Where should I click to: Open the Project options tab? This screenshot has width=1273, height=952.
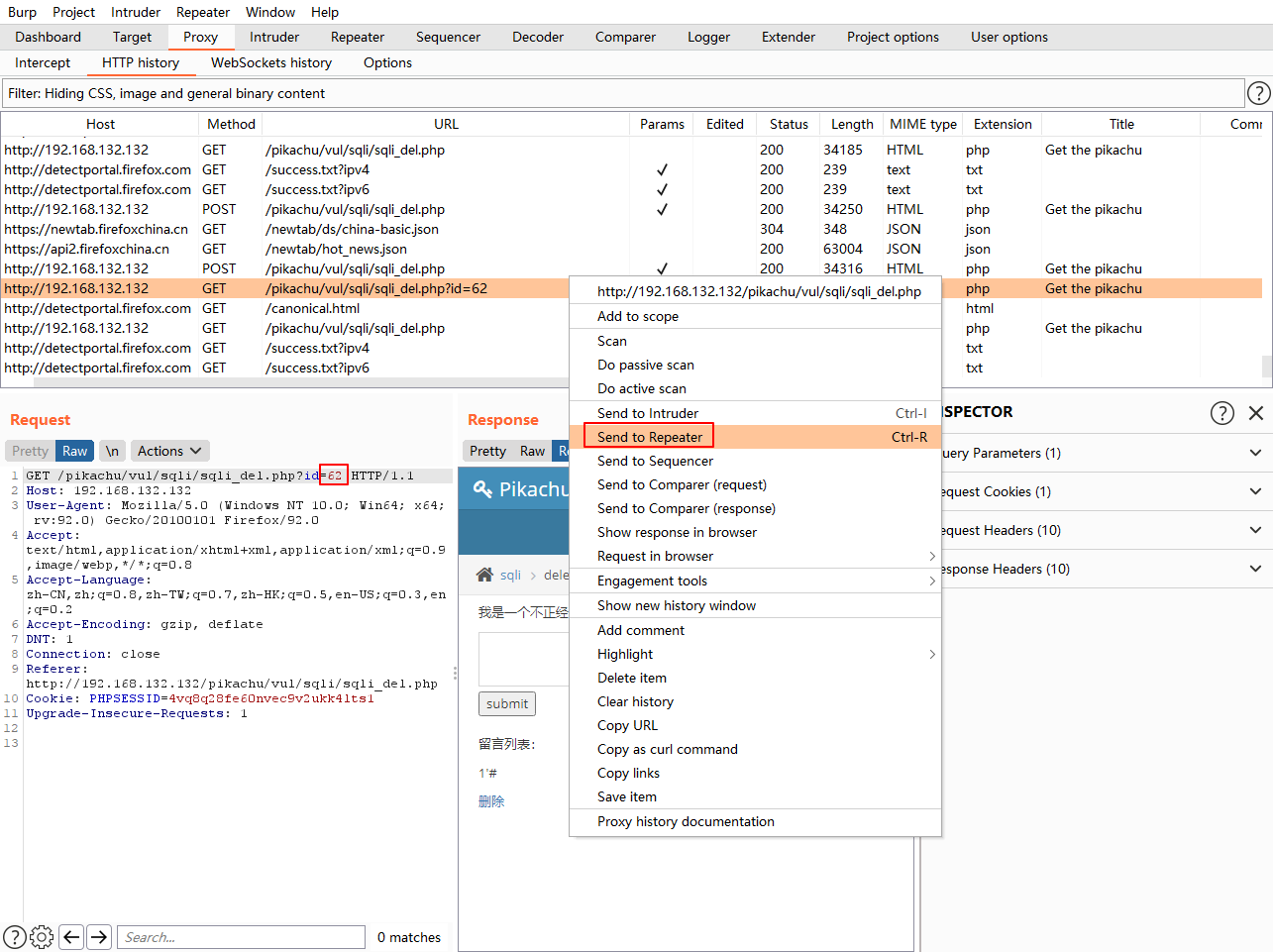[x=893, y=37]
